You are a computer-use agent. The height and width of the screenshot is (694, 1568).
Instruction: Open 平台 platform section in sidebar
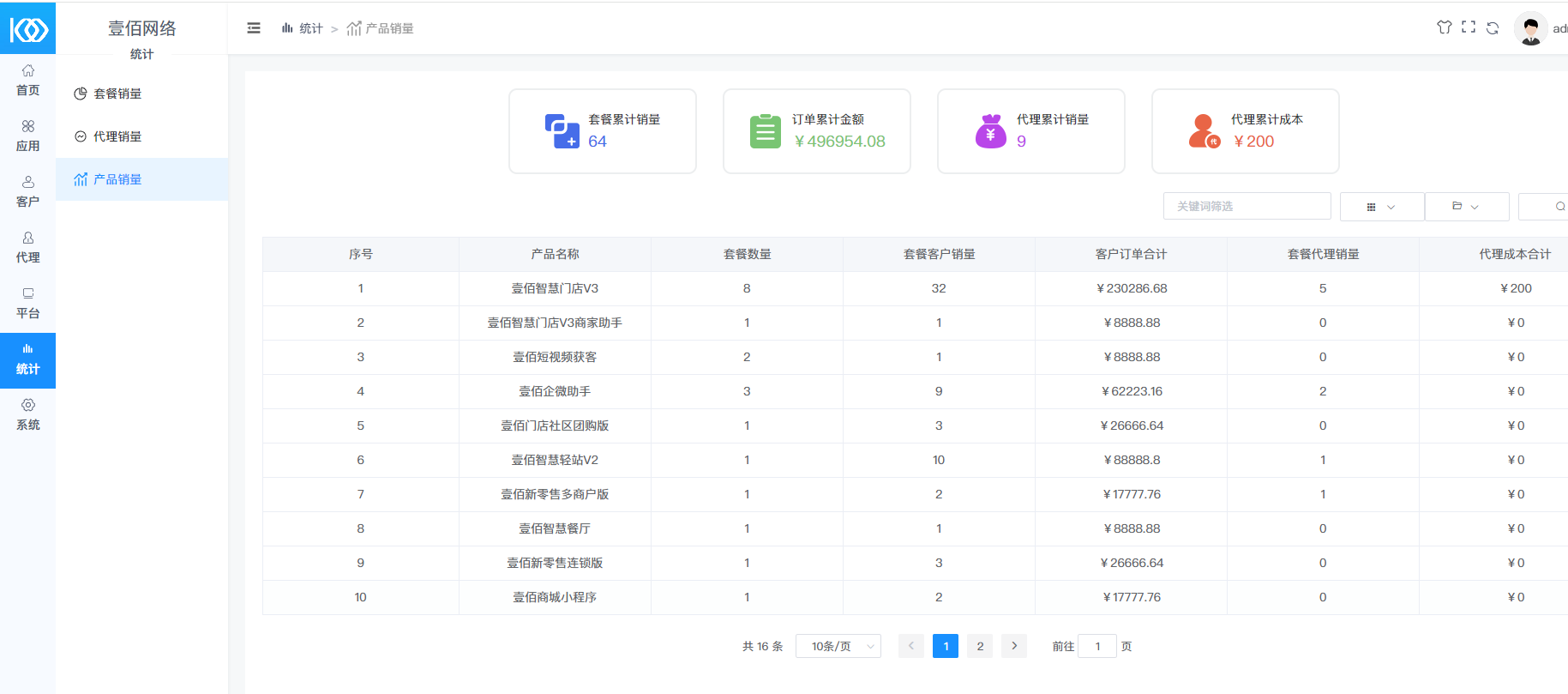pos(27,303)
